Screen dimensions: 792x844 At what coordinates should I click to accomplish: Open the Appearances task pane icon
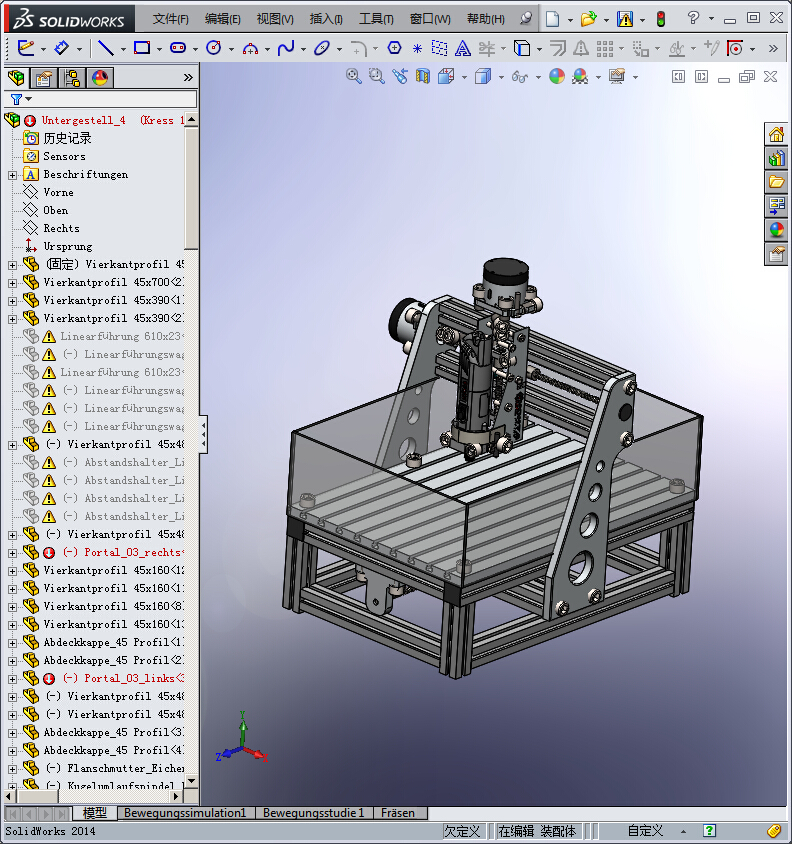click(x=776, y=230)
